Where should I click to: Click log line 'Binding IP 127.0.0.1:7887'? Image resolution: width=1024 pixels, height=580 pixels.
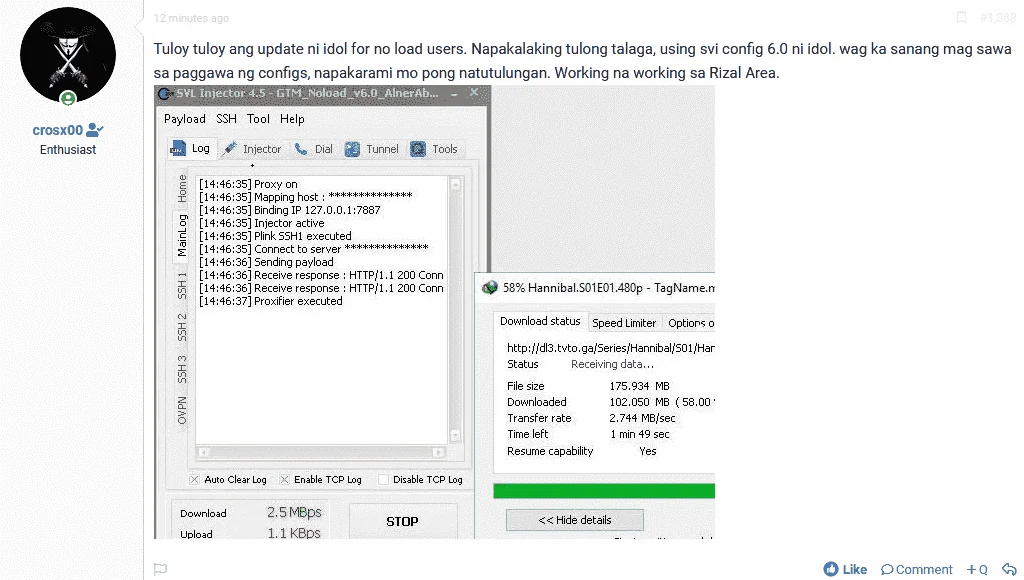pyautogui.click(x=317, y=210)
